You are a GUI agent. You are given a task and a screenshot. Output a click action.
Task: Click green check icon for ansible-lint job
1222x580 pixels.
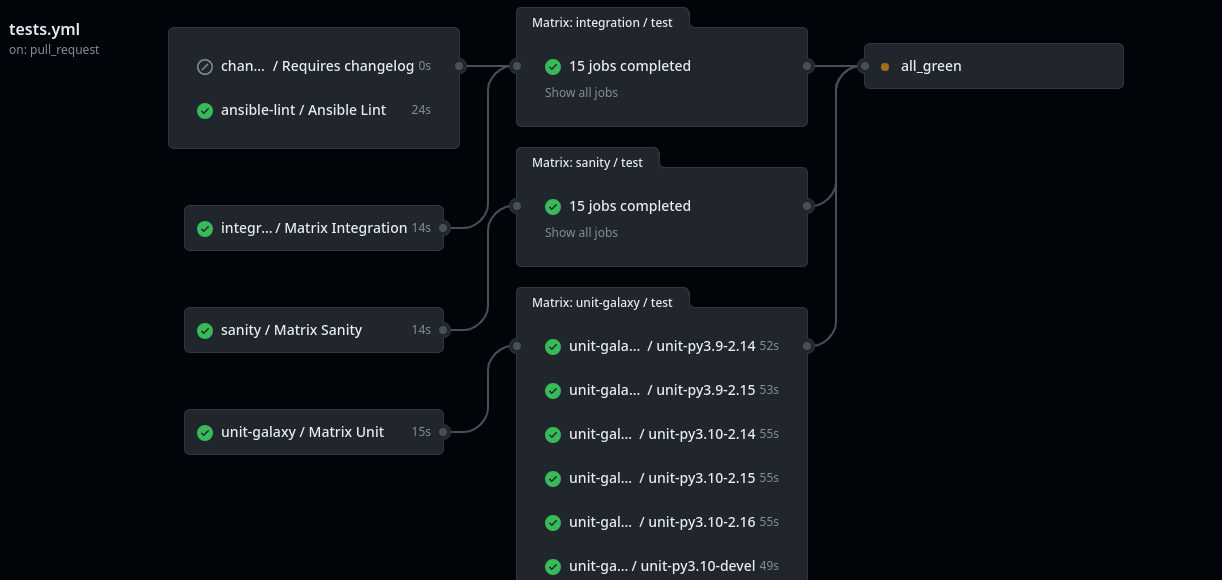(205, 110)
